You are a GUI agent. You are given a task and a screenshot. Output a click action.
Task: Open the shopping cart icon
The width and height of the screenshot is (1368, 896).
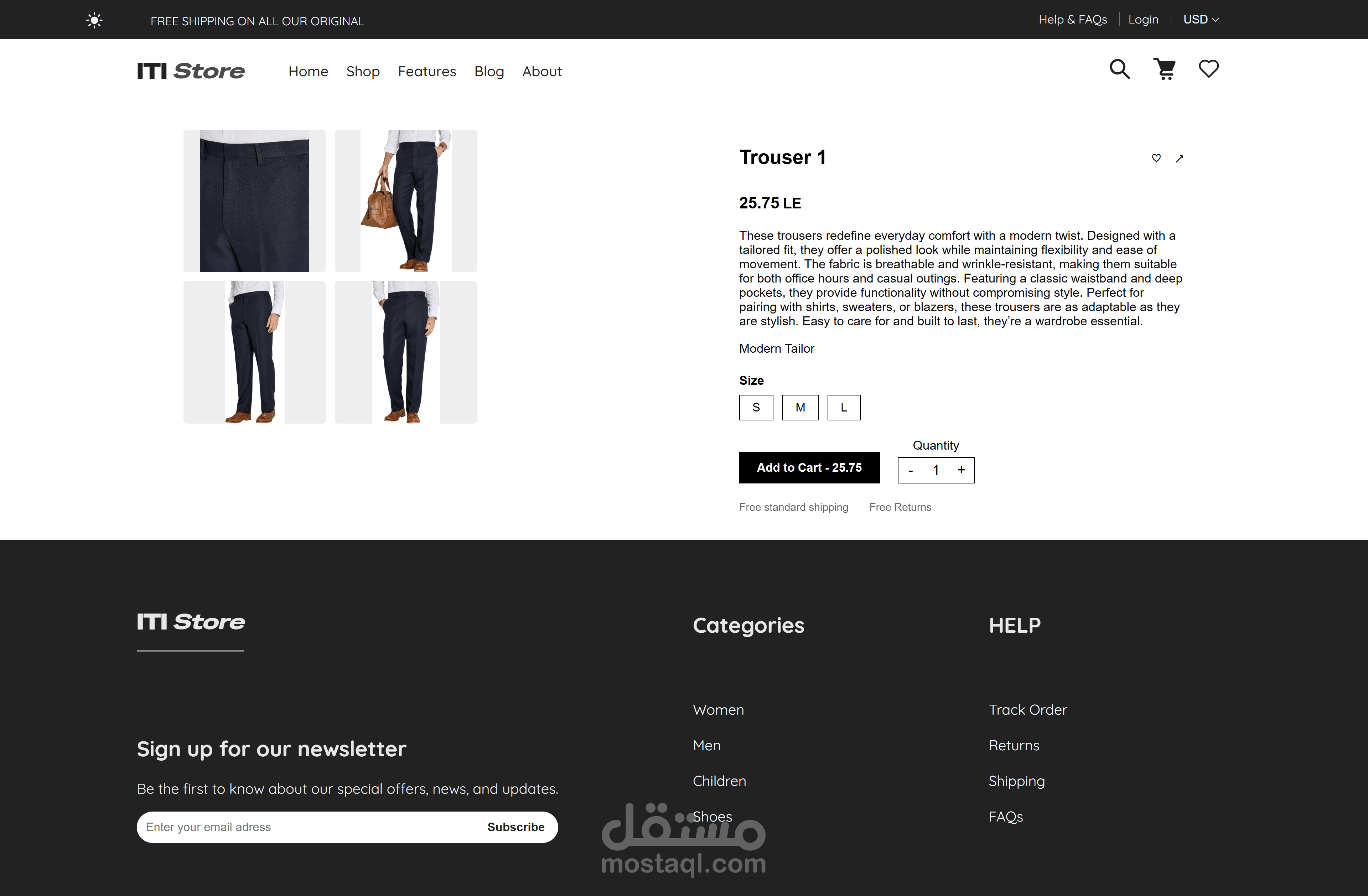(x=1165, y=69)
